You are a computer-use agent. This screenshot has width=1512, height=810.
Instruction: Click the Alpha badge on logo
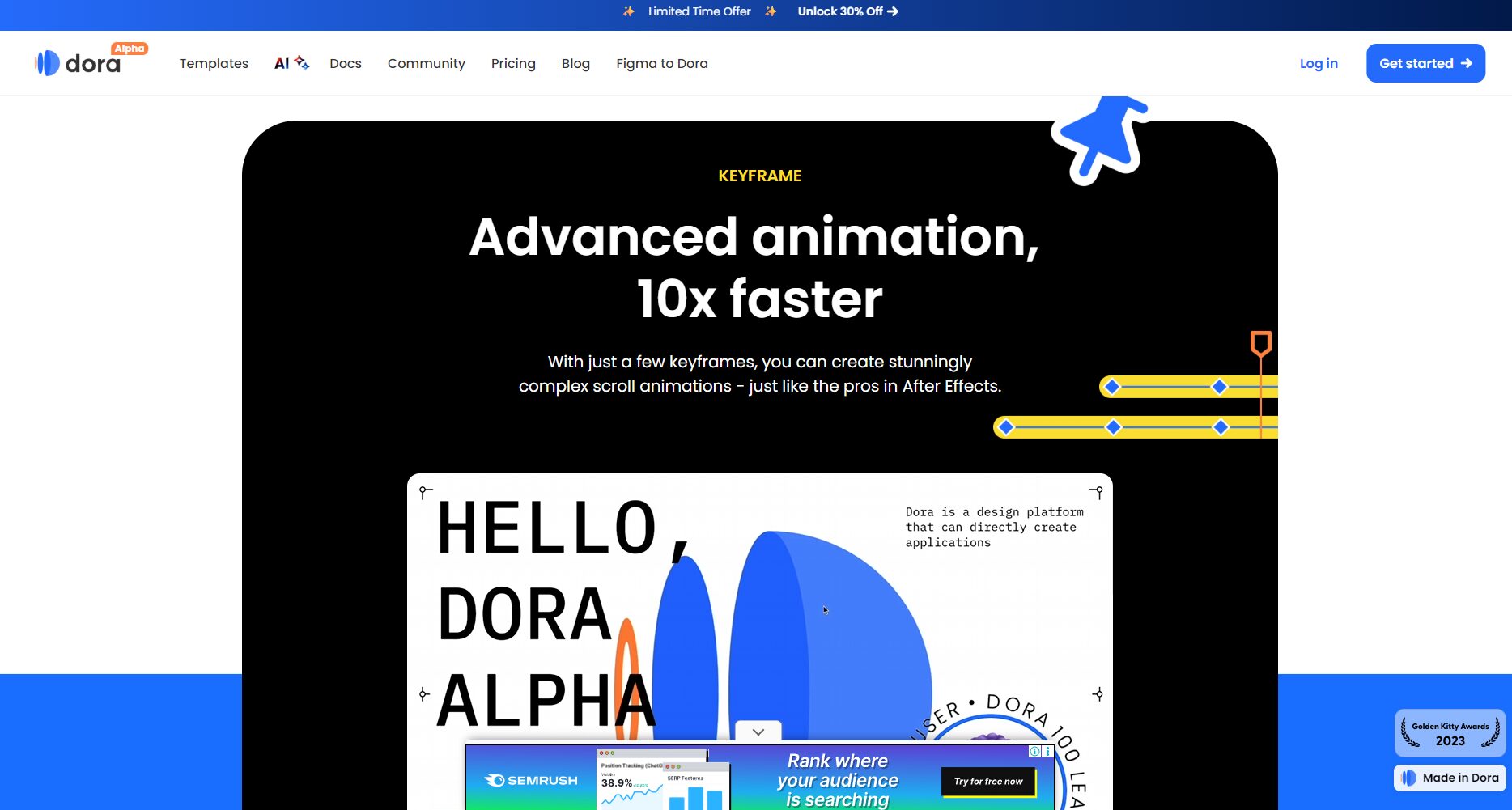tap(130, 49)
